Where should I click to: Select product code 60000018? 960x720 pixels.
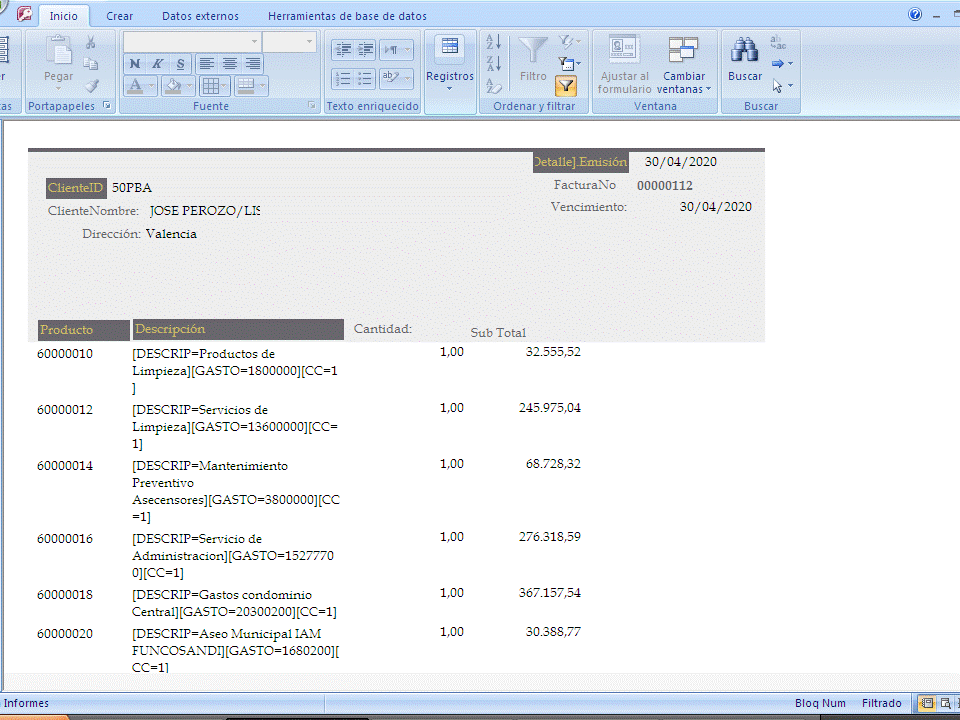coord(65,595)
